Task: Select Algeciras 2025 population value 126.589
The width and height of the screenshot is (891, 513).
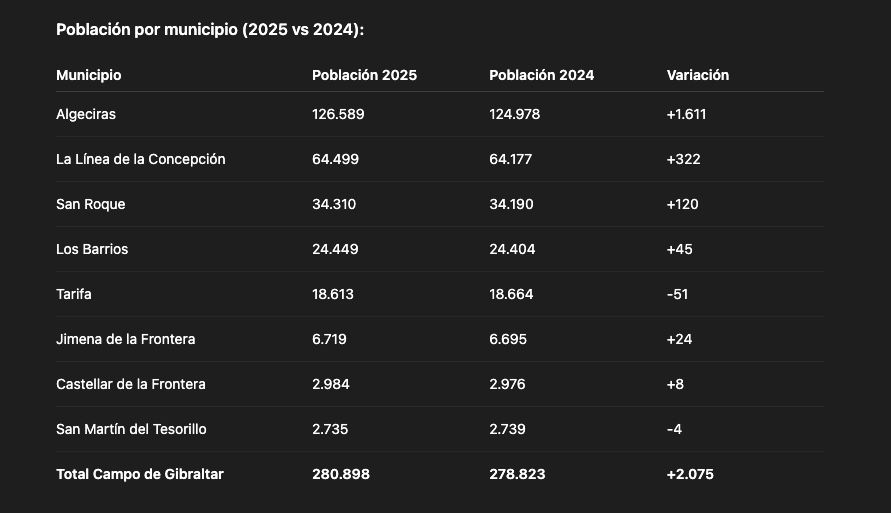Action: coord(338,114)
